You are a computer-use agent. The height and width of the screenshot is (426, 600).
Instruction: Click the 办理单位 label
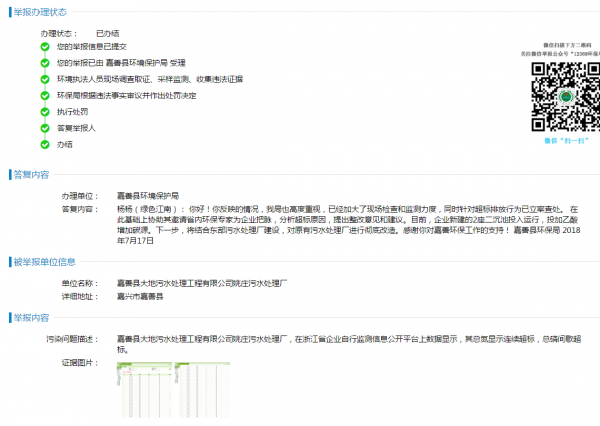[80, 196]
